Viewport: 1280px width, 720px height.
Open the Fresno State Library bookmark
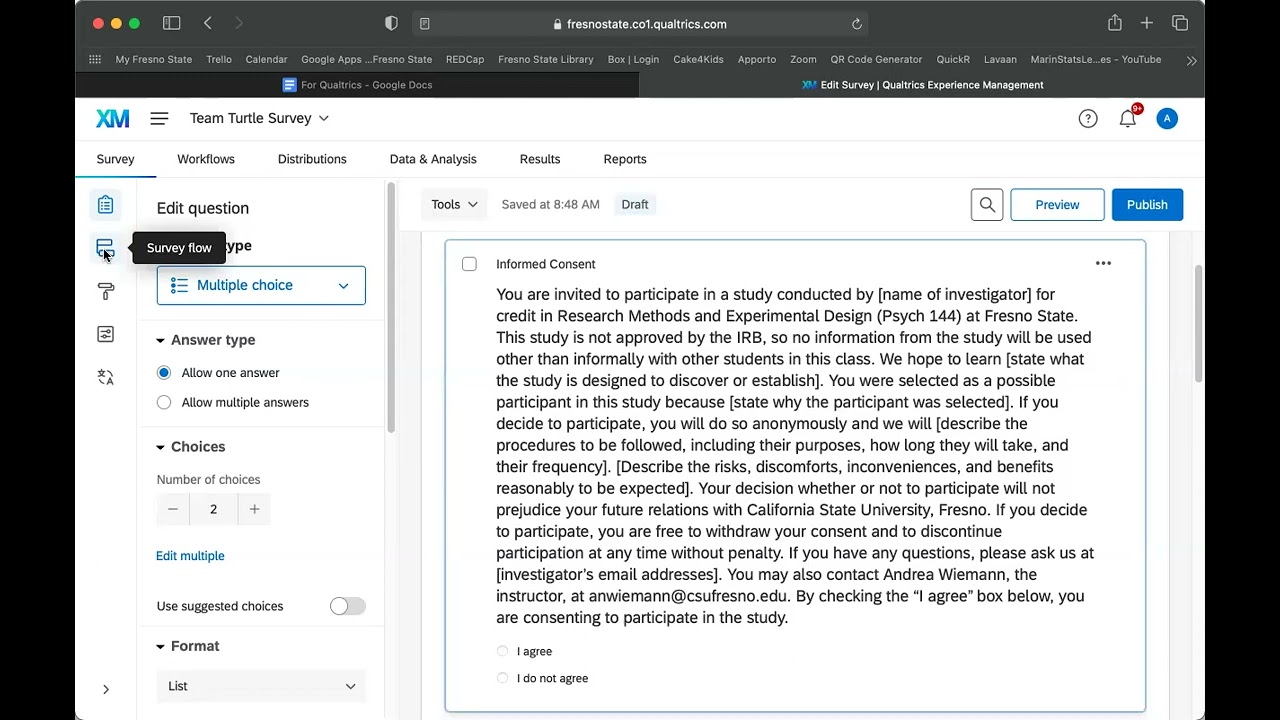pos(546,60)
